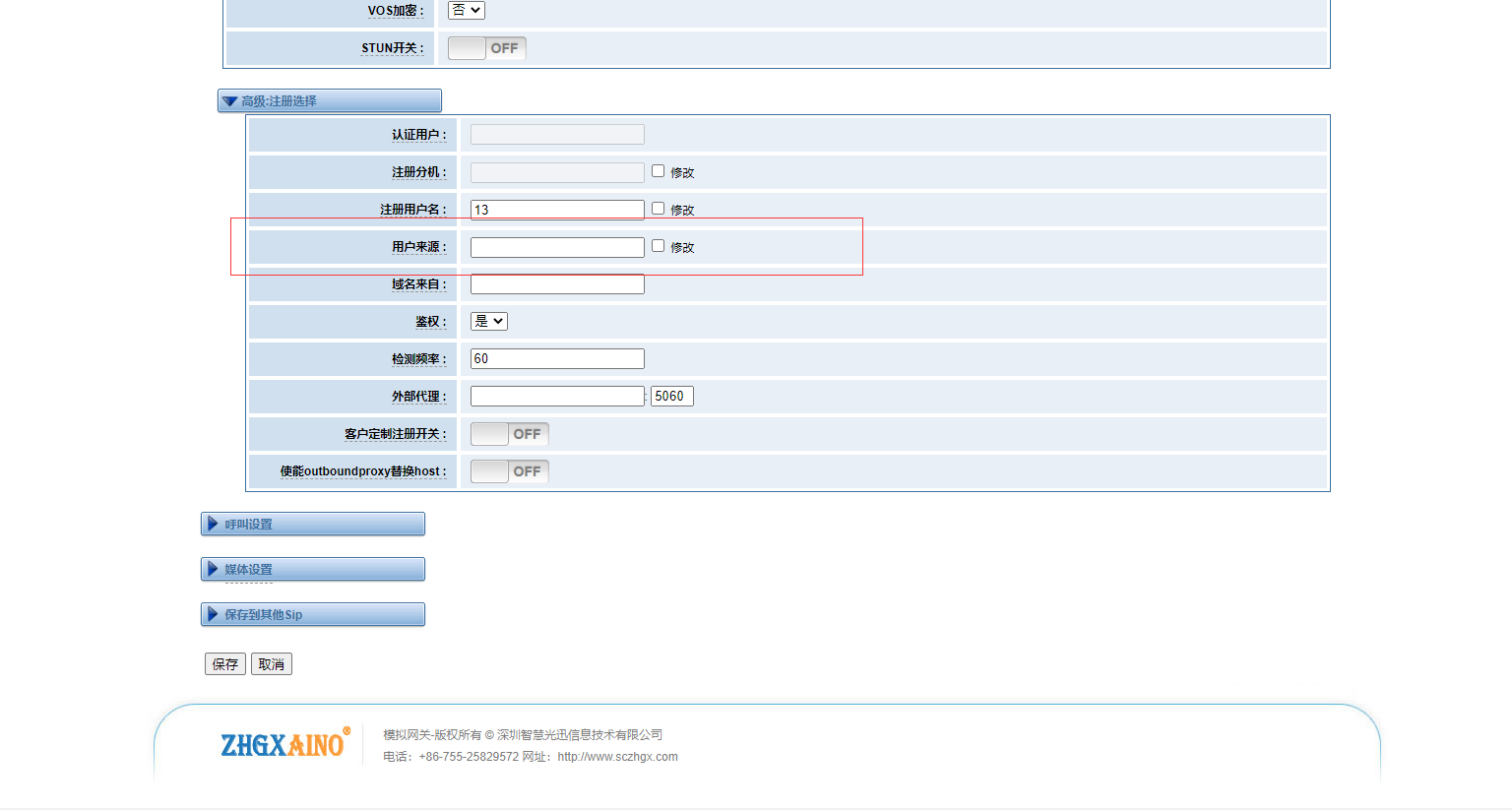This screenshot has width=1512, height=810.
Task: Expand the 媒体设置 section
Action: 312,570
